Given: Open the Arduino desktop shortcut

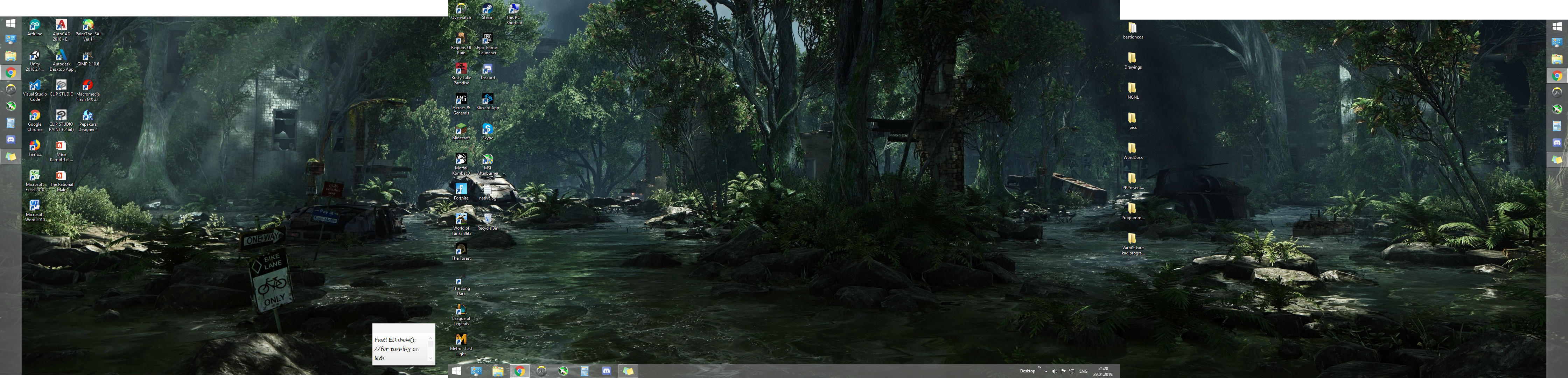Looking at the screenshot, I should coord(35,27).
